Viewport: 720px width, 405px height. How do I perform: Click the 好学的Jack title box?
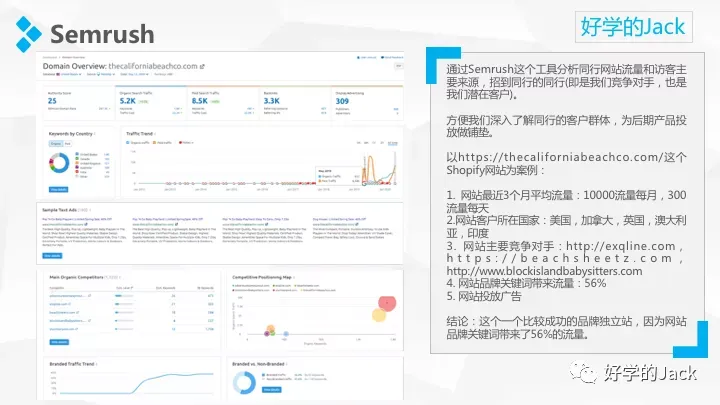coord(633,27)
